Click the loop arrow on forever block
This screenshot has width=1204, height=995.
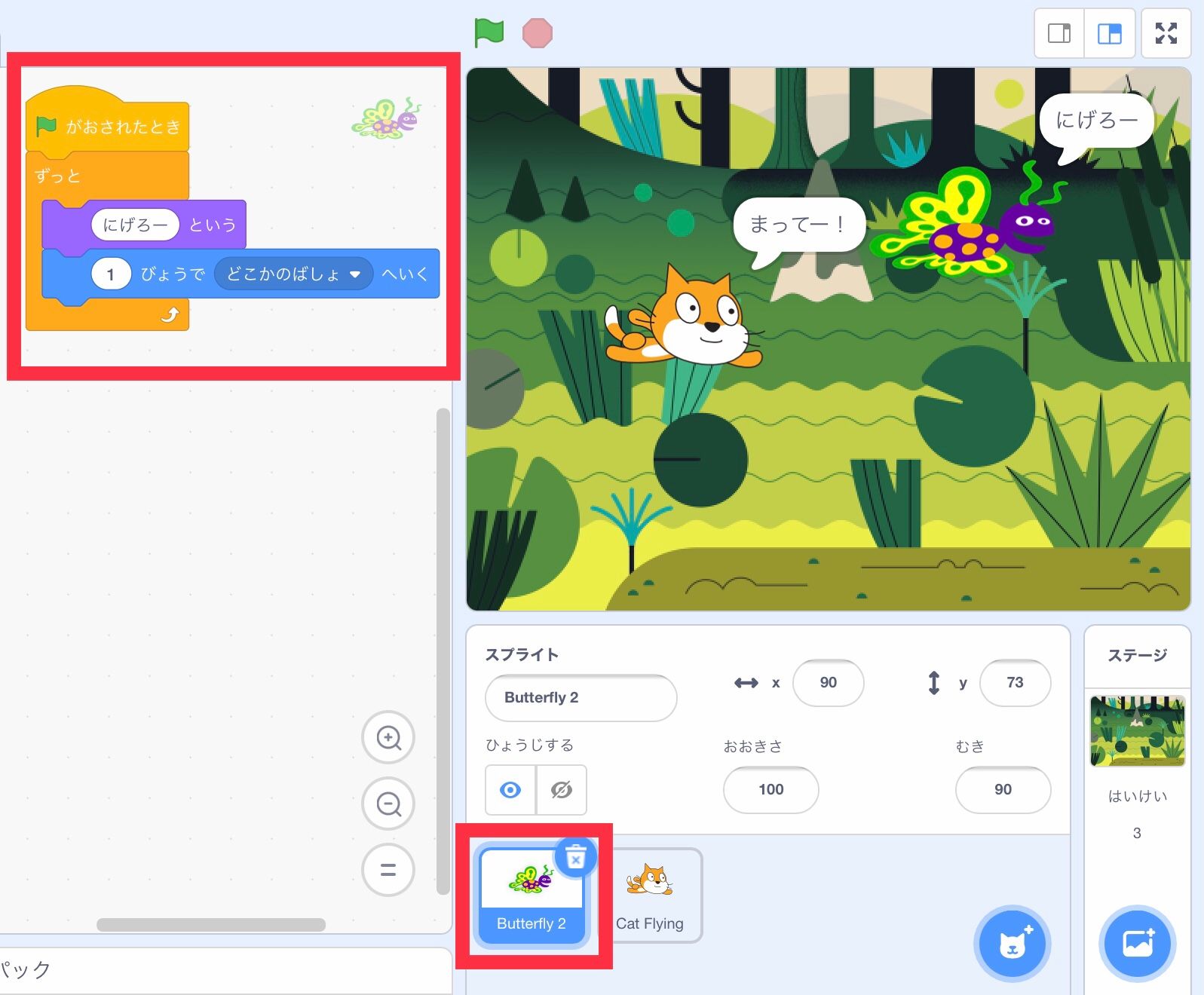(x=170, y=314)
